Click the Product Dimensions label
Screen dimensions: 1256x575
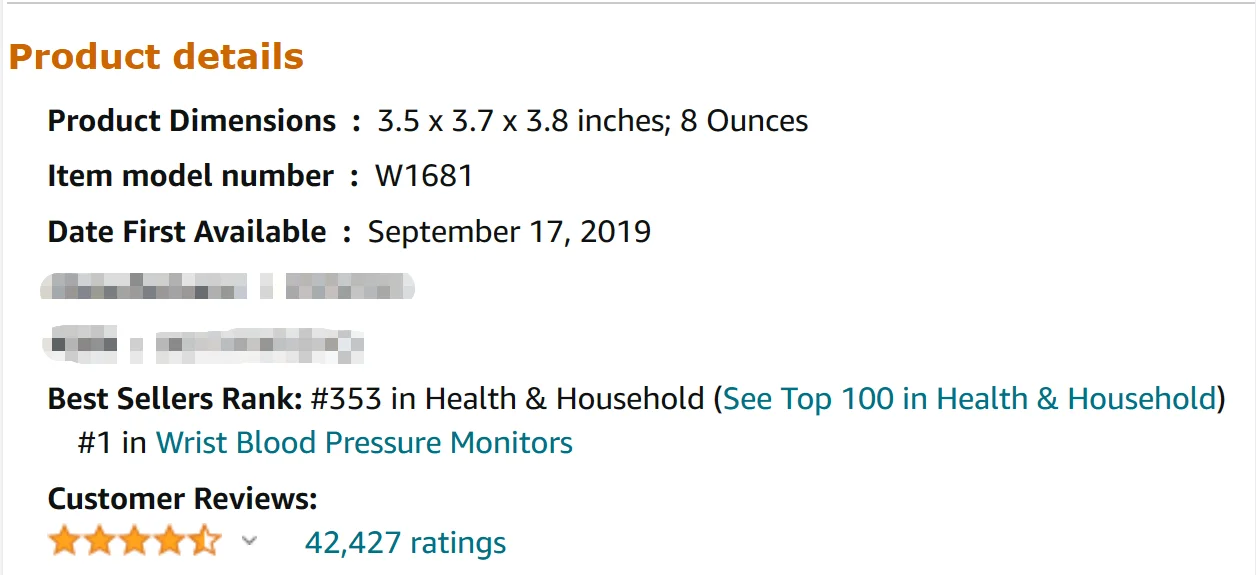click(x=192, y=121)
